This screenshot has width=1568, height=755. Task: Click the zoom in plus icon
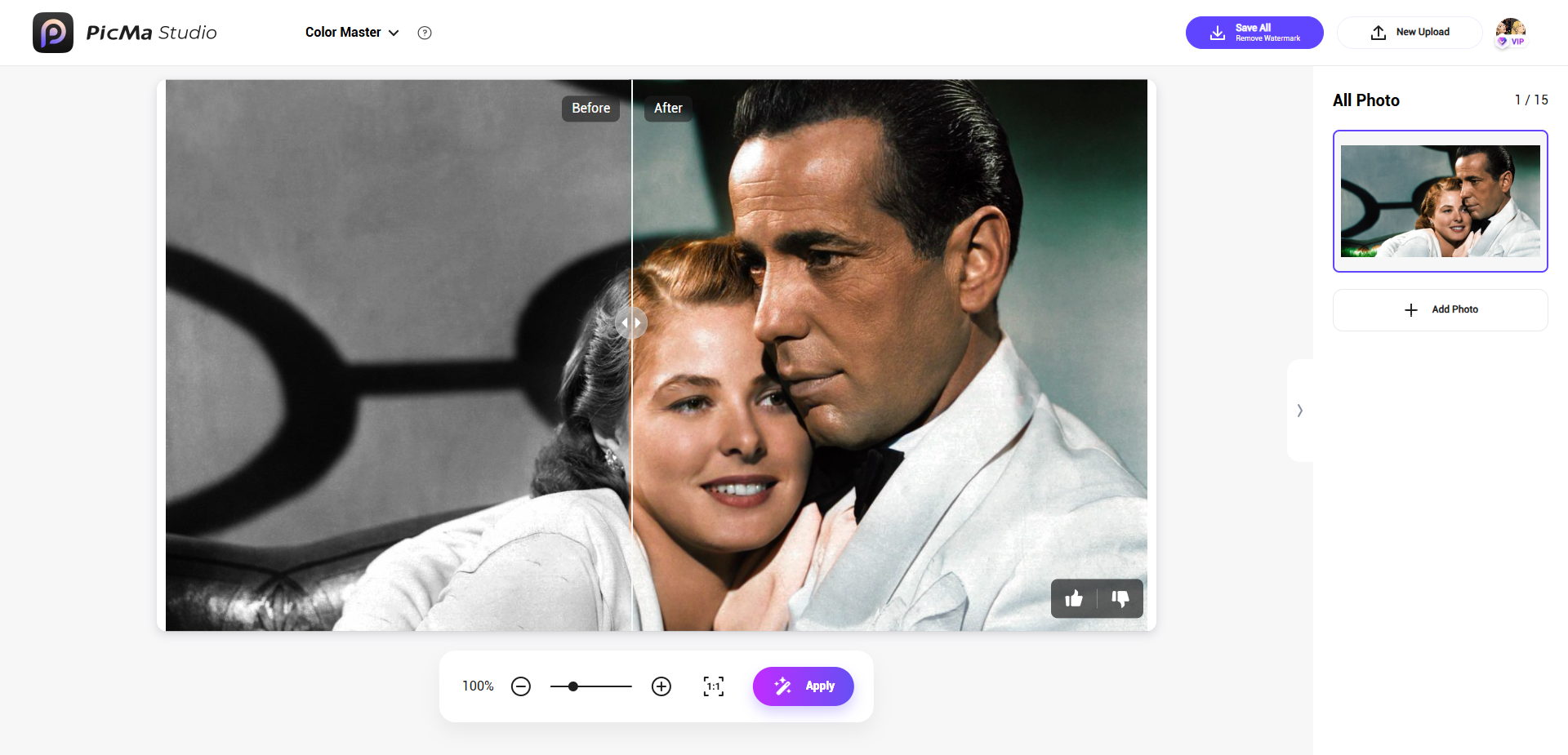click(661, 686)
